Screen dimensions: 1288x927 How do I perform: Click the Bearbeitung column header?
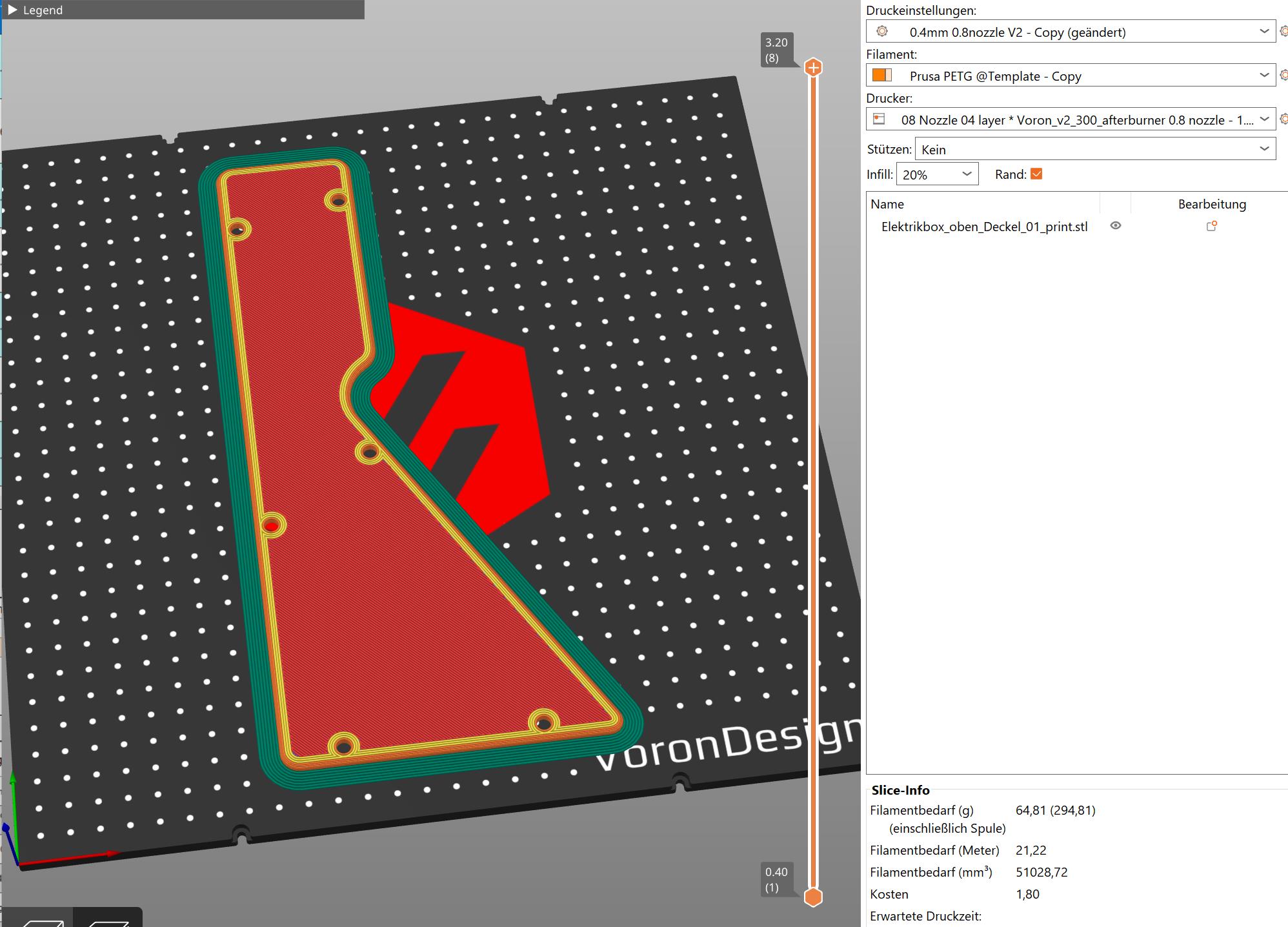click(x=1212, y=204)
